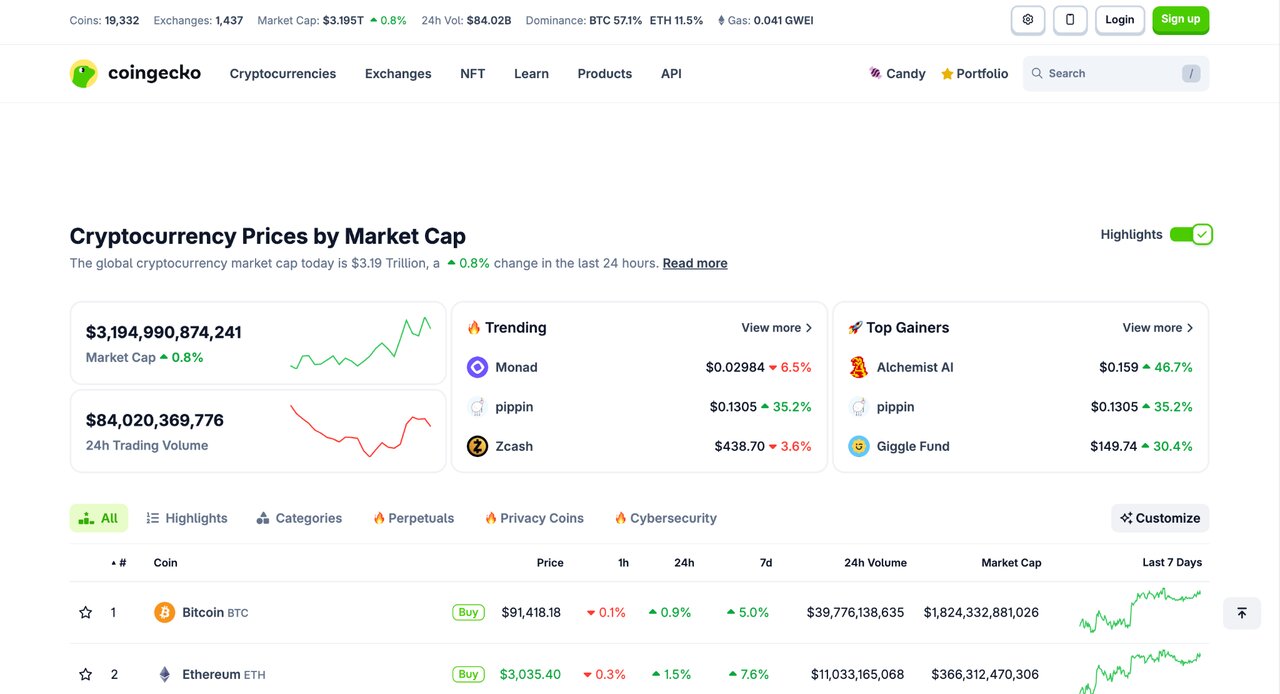Star Ethereum as a favorite
Image resolution: width=1280 pixels, height=694 pixels.
86,674
